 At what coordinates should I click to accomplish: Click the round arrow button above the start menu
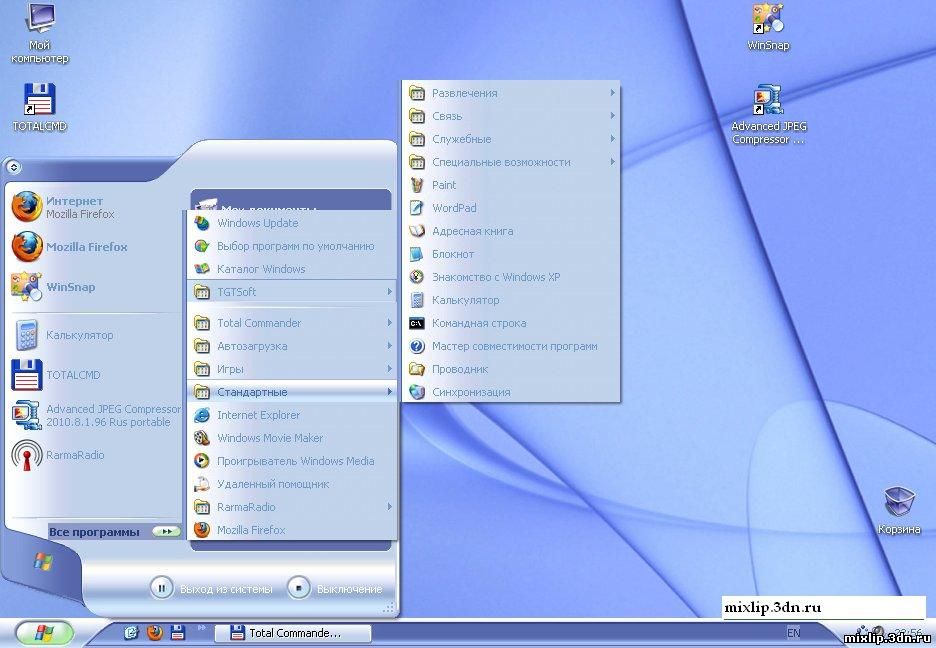tap(14, 168)
